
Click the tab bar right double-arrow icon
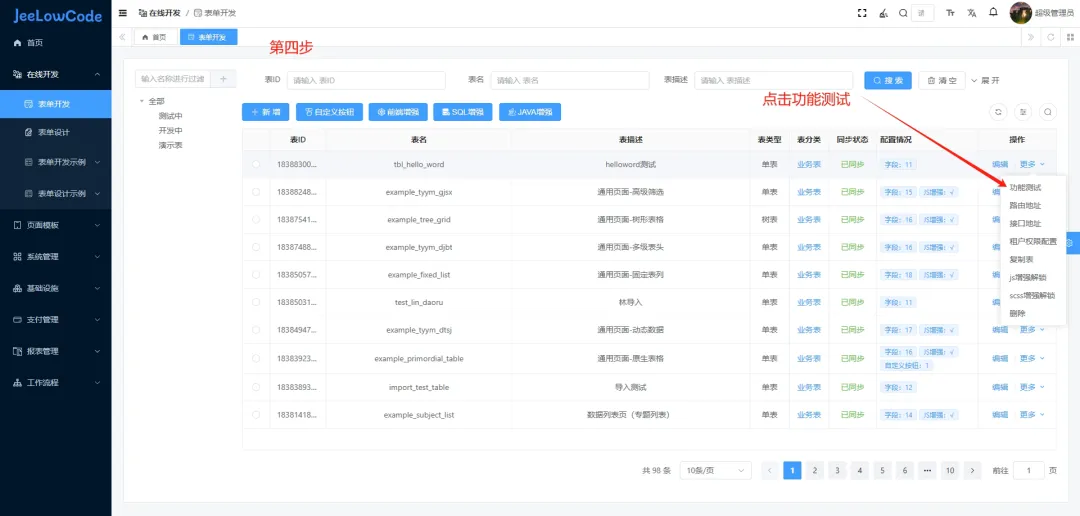coord(1030,37)
